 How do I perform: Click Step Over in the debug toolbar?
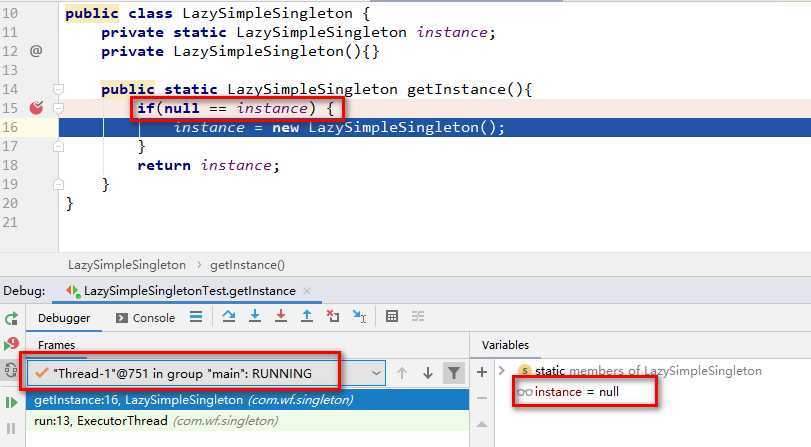tap(229, 316)
